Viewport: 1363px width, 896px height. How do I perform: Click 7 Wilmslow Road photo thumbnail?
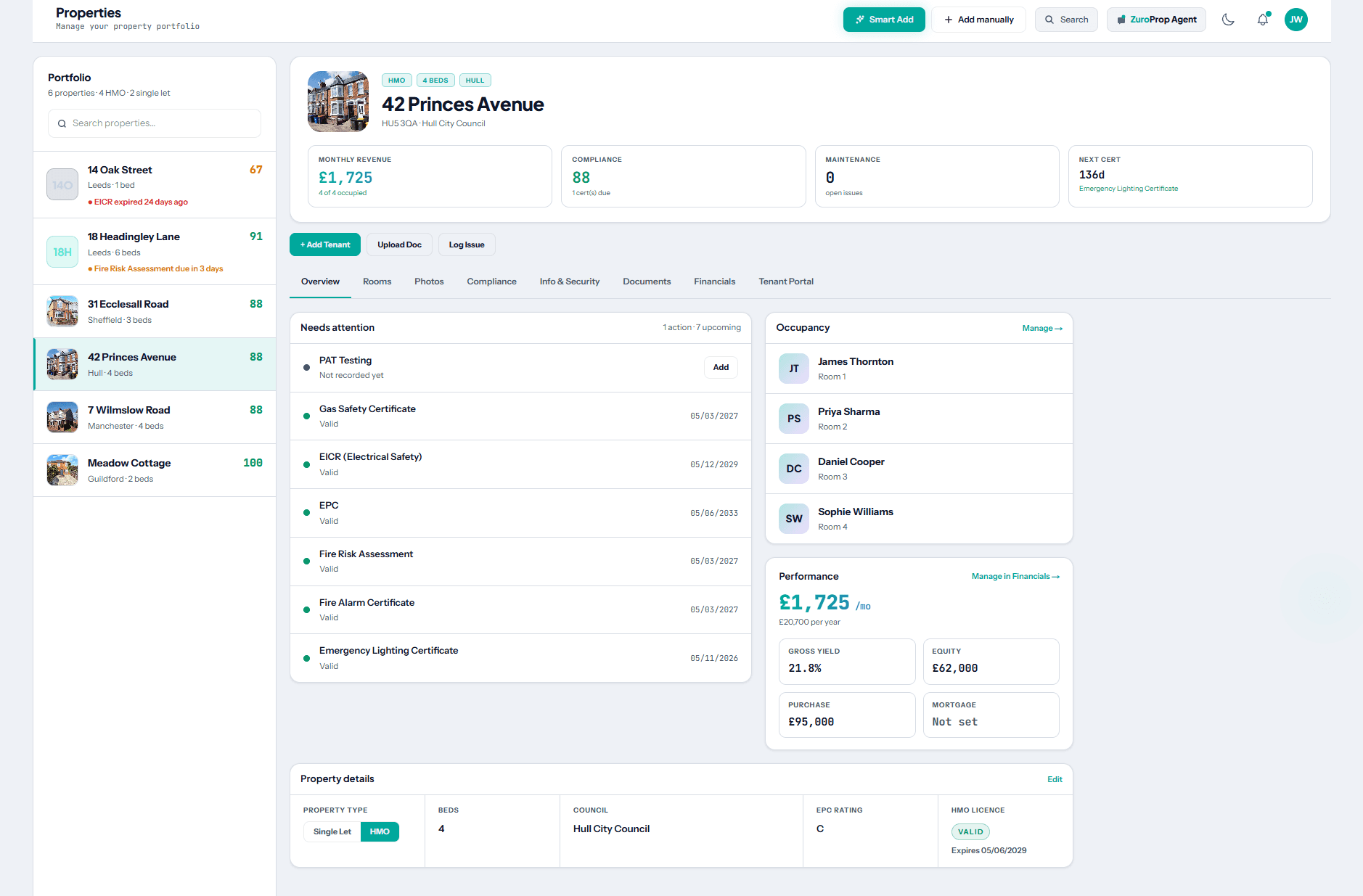click(x=62, y=417)
